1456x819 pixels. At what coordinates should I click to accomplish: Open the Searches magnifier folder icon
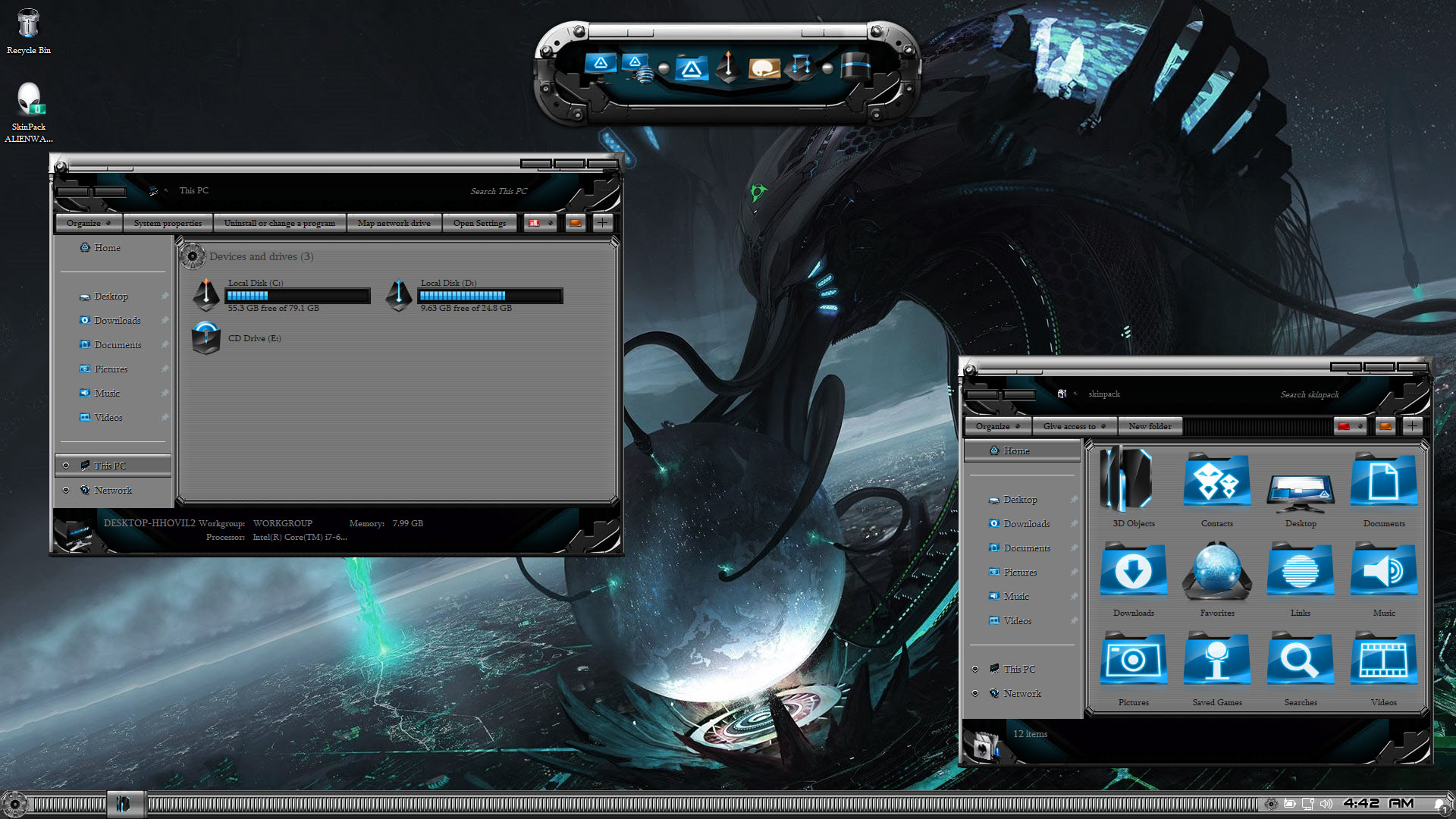[1300, 660]
